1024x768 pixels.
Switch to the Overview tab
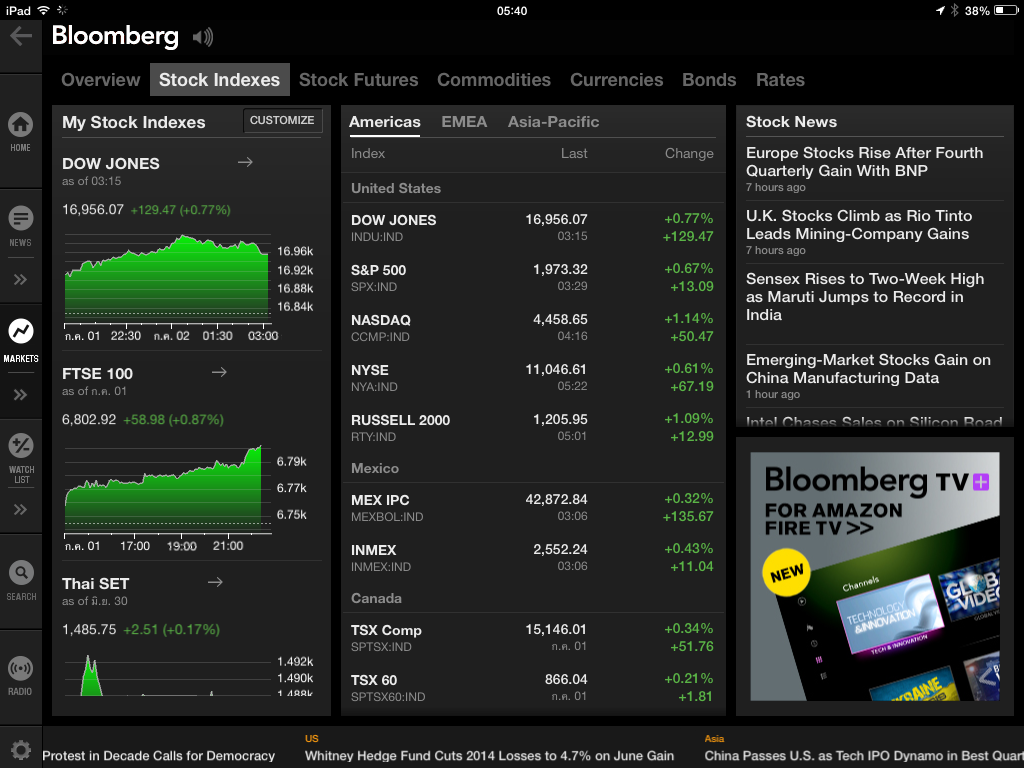101,80
